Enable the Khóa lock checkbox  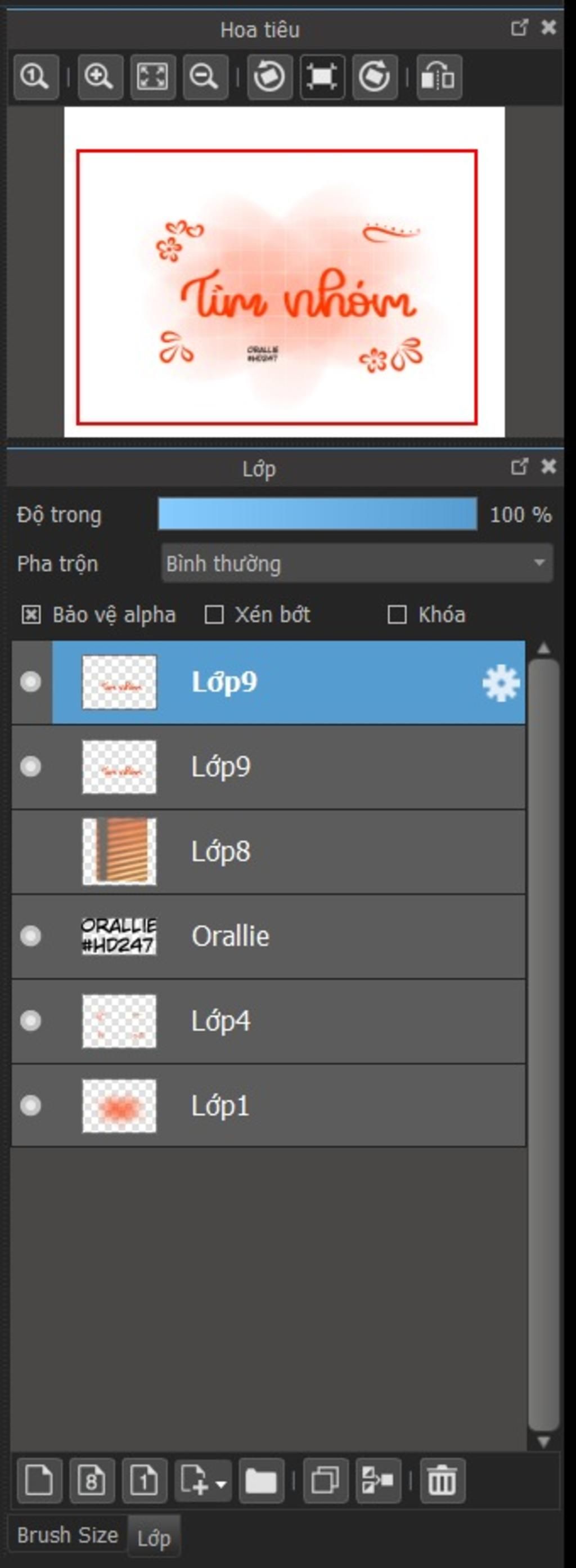[397, 615]
